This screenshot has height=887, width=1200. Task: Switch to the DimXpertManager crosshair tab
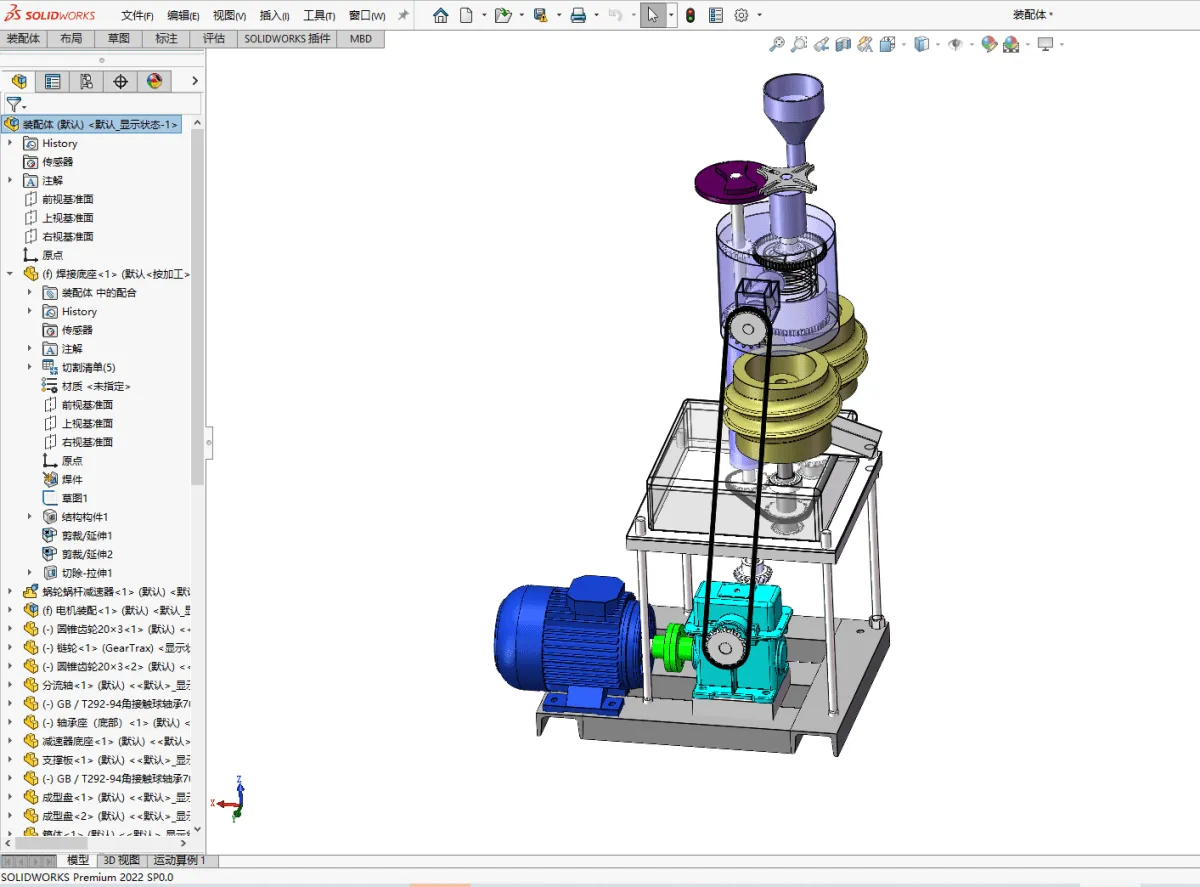click(x=120, y=81)
